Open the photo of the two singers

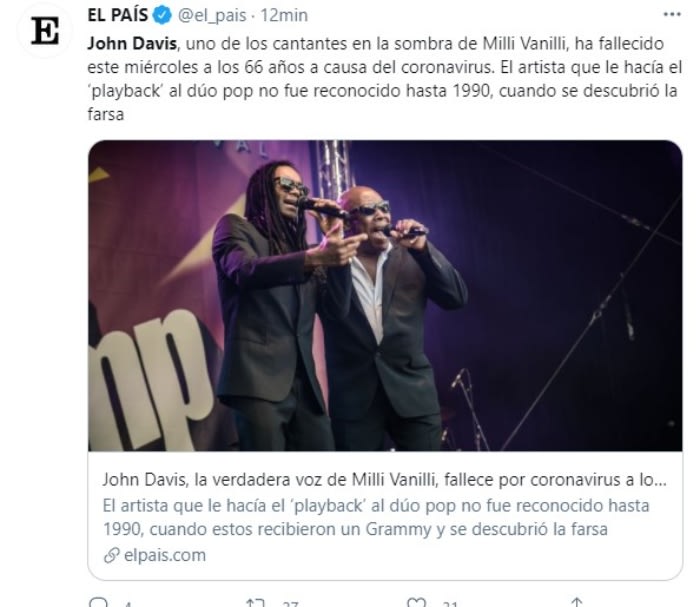click(385, 295)
